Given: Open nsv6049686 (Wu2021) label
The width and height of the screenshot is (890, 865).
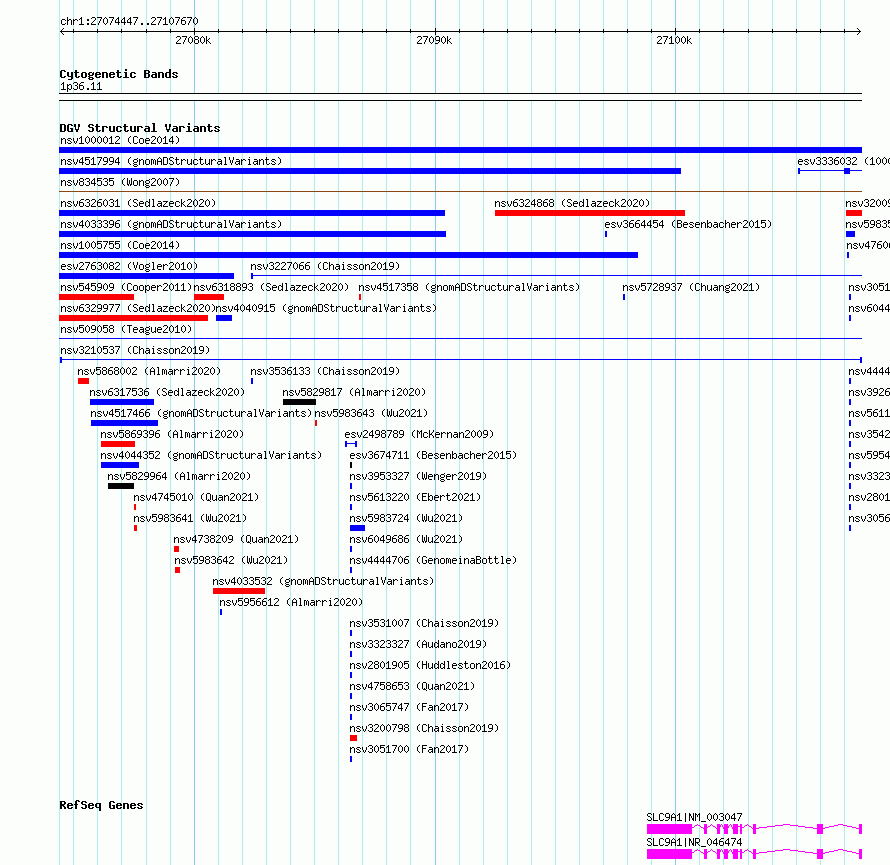Looking at the screenshot, I should click(x=406, y=539).
